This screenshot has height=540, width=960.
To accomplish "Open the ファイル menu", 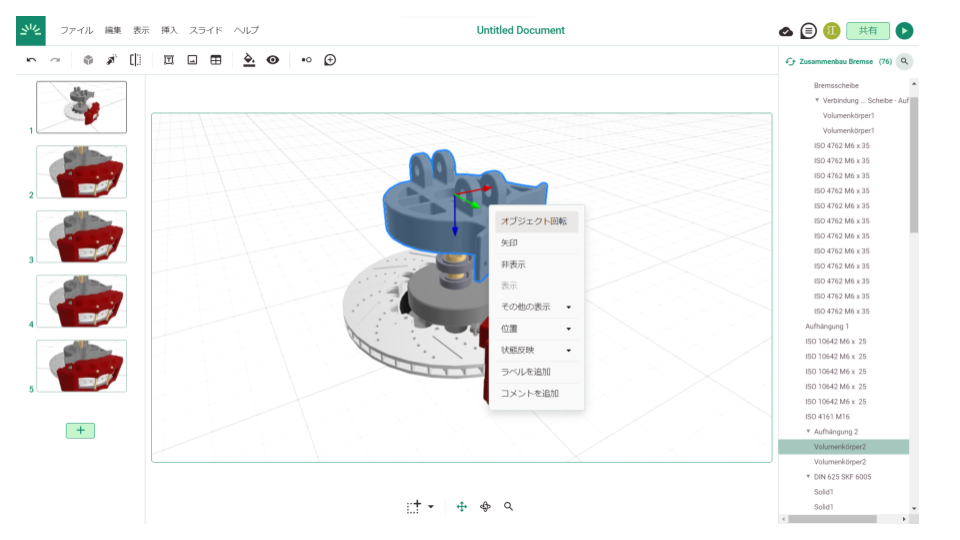I will click(77, 31).
